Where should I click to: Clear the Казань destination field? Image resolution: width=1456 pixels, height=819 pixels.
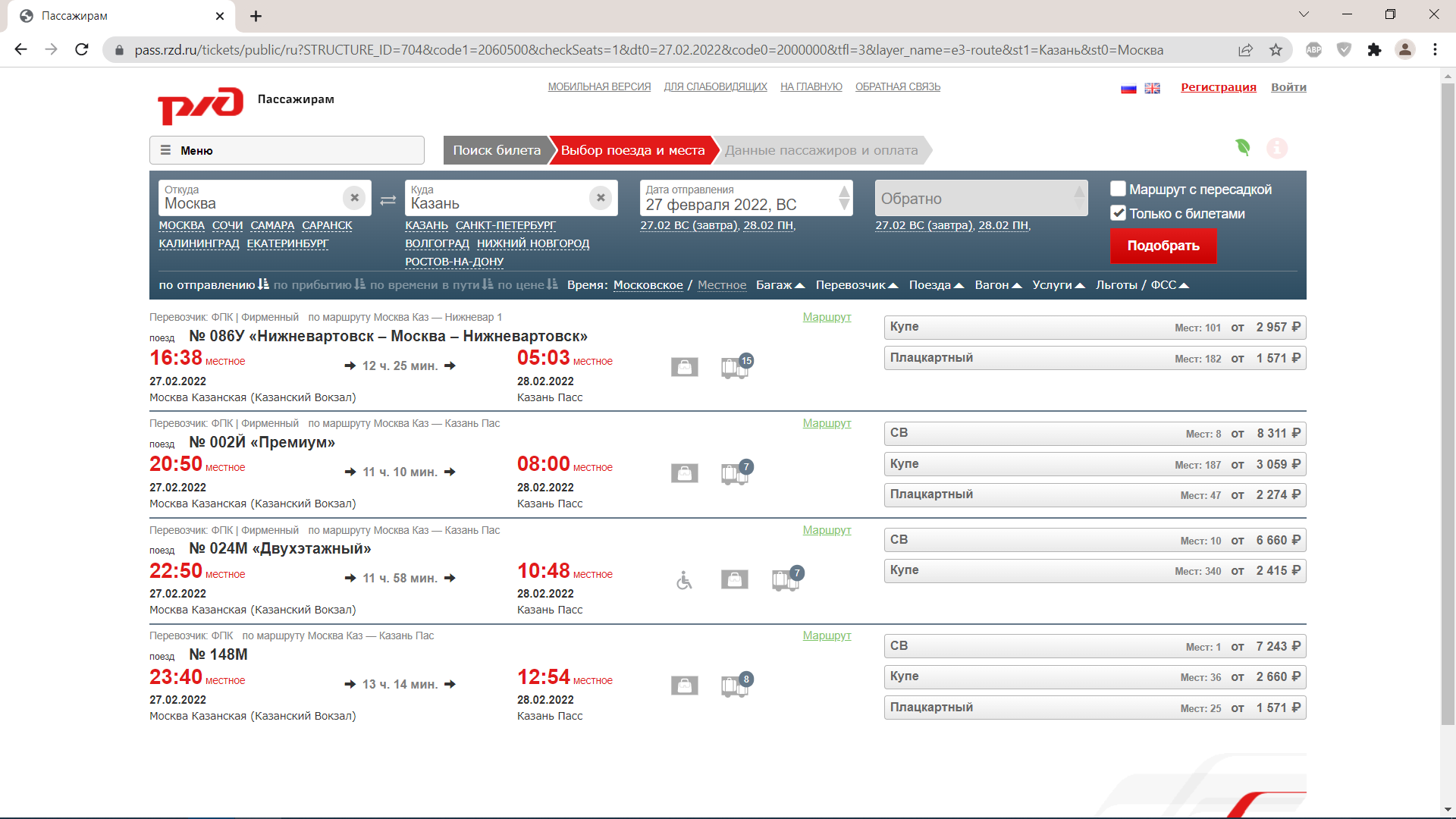tap(600, 198)
